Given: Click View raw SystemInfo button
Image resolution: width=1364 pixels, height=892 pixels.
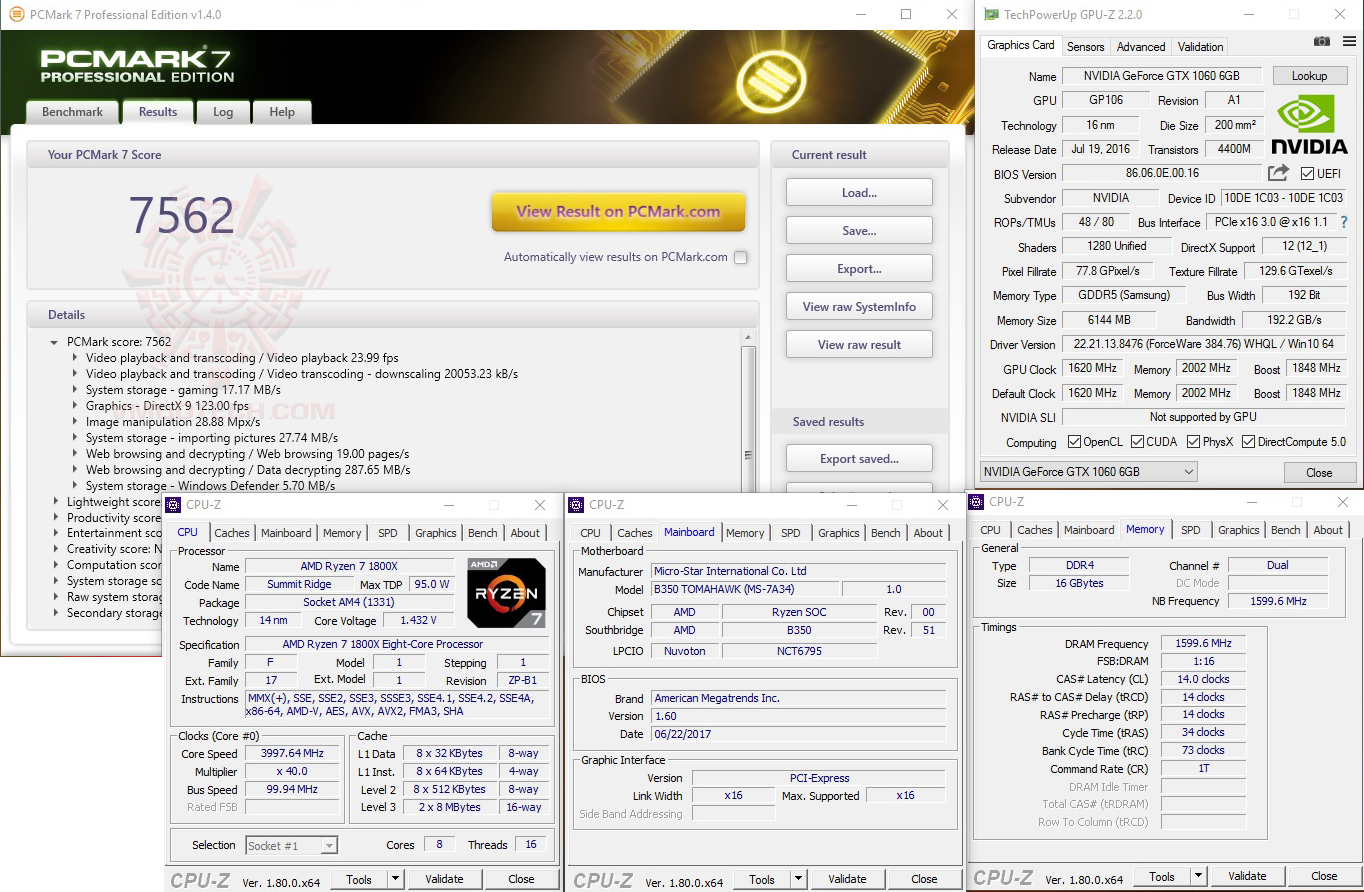Looking at the screenshot, I should coord(859,307).
